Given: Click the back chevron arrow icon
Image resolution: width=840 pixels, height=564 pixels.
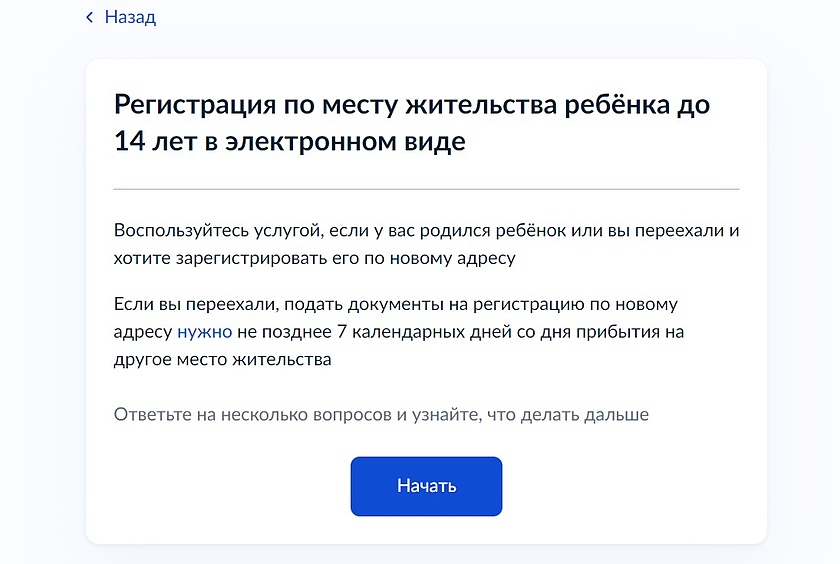Looking at the screenshot, I should pyautogui.click(x=90, y=18).
